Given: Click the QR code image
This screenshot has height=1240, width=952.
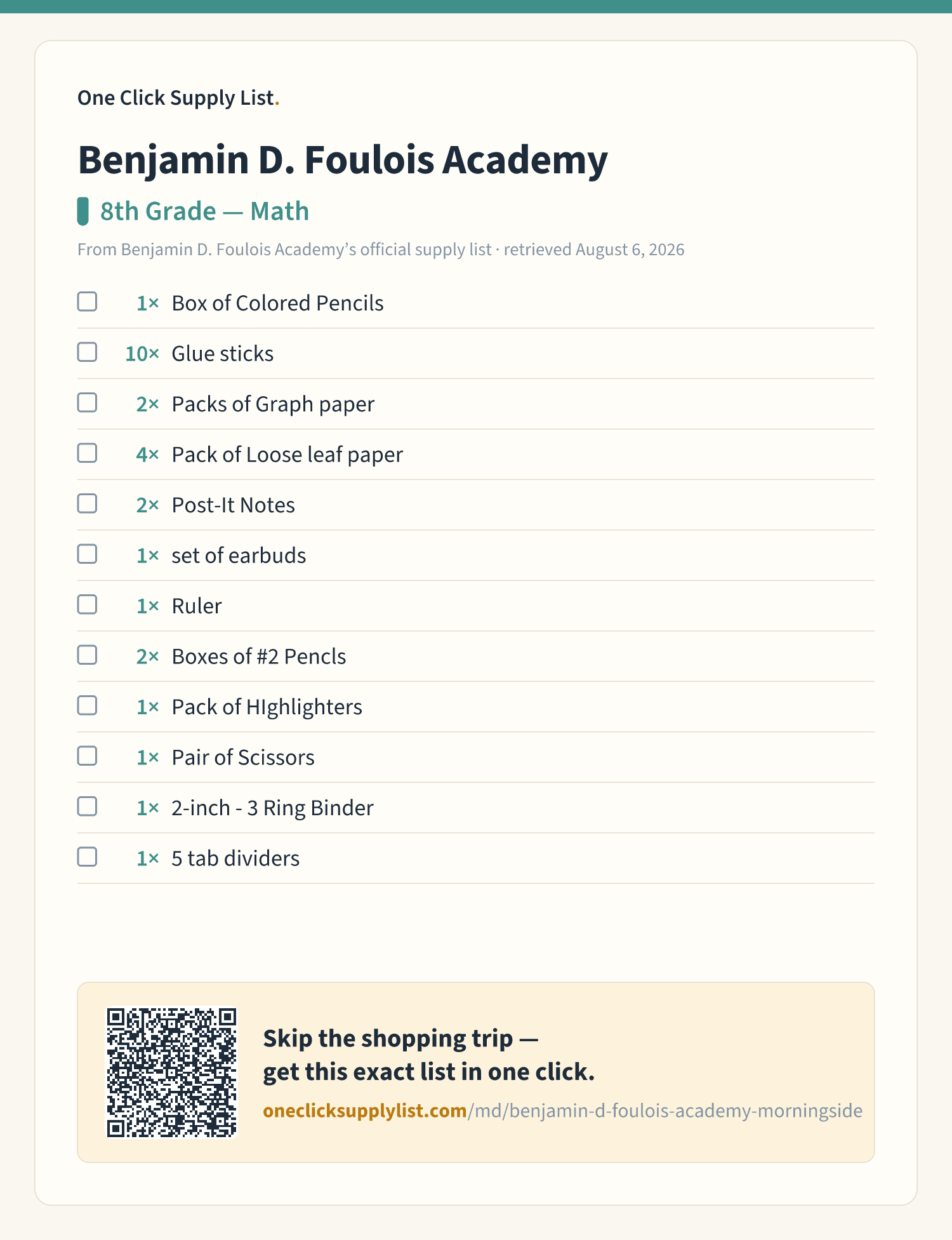Looking at the screenshot, I should [x=171, y=1072].
